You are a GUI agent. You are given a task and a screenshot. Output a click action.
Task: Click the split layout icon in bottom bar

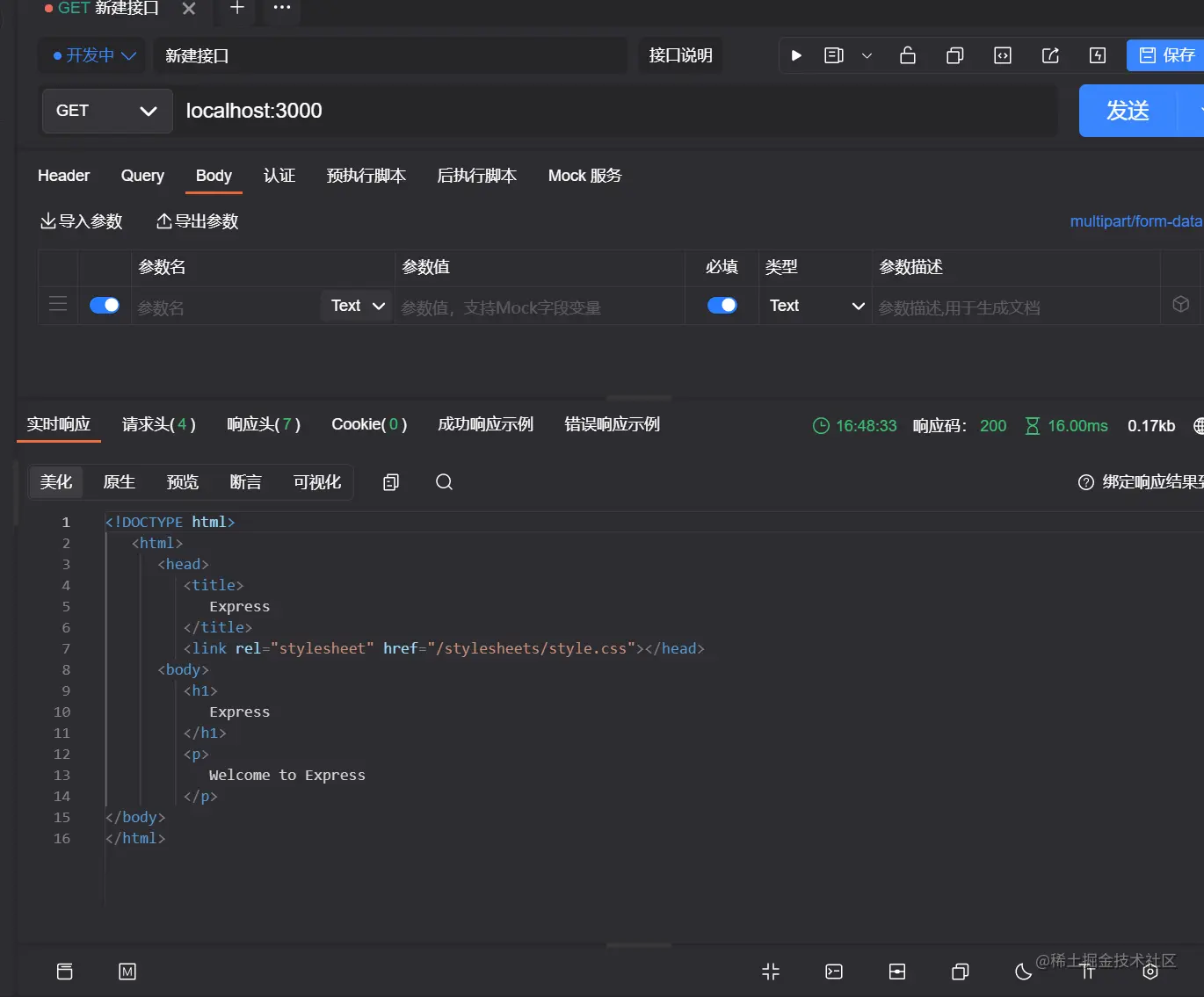click(x=897, y=972)
